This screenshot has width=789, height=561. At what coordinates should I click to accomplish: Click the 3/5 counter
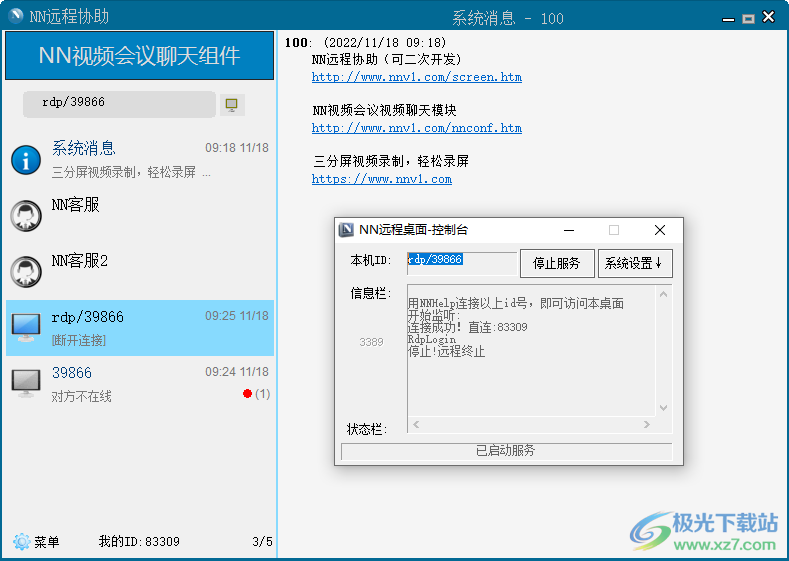tap(262, 541)
